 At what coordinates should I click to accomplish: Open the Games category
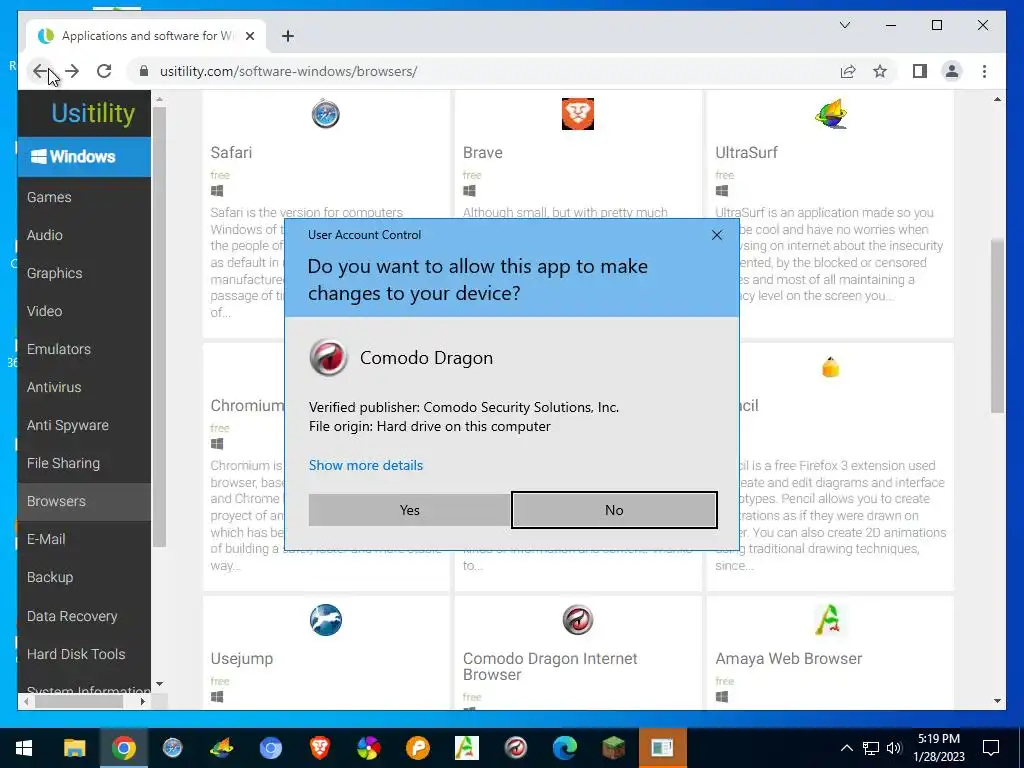(49, 197)
